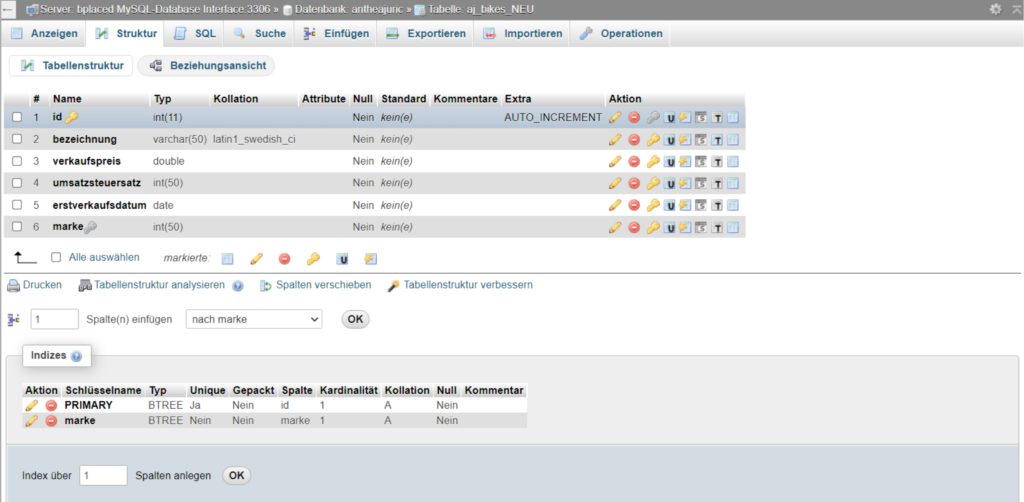Click fulltext T icon in marke row
The height and width of the screenshot is (502, 1024).
click(717, 227)
